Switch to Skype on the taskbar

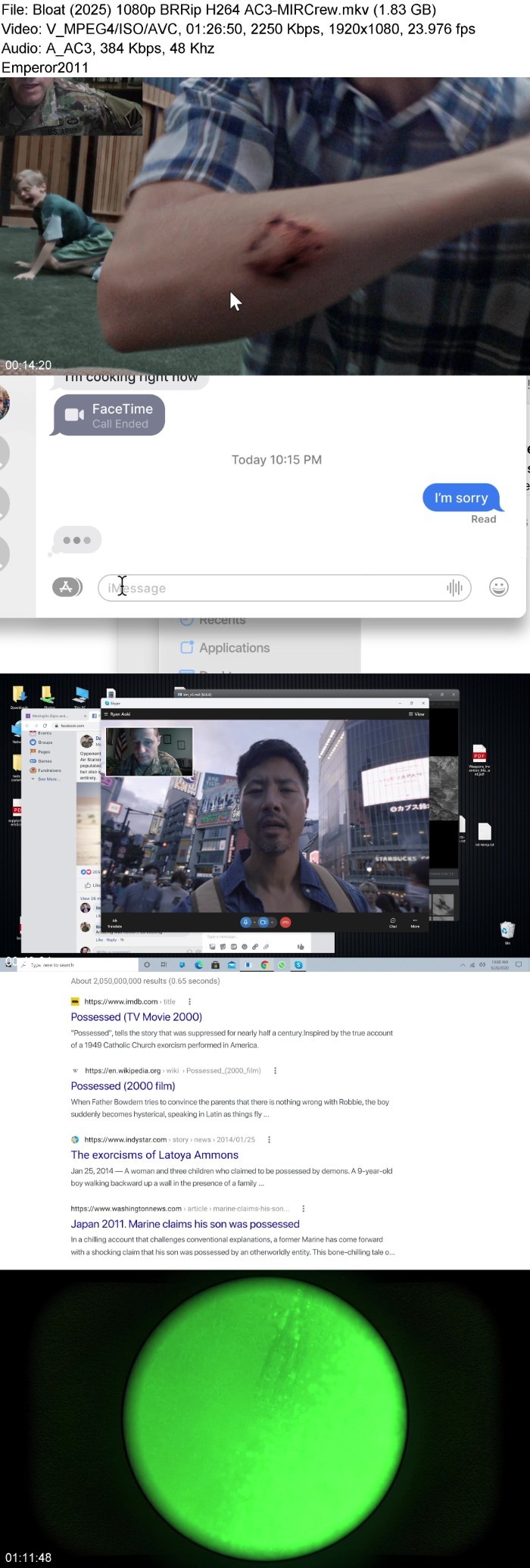[298, 965]
